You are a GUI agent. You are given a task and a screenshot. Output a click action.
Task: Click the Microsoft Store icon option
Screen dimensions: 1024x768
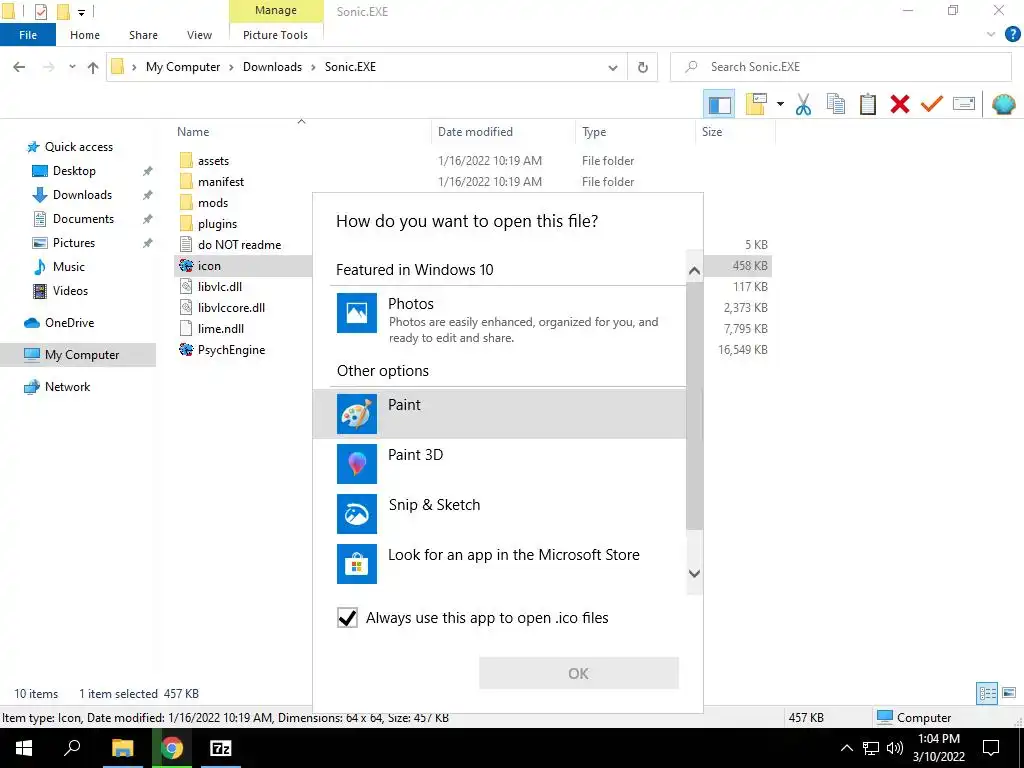(x=357, y=564)
